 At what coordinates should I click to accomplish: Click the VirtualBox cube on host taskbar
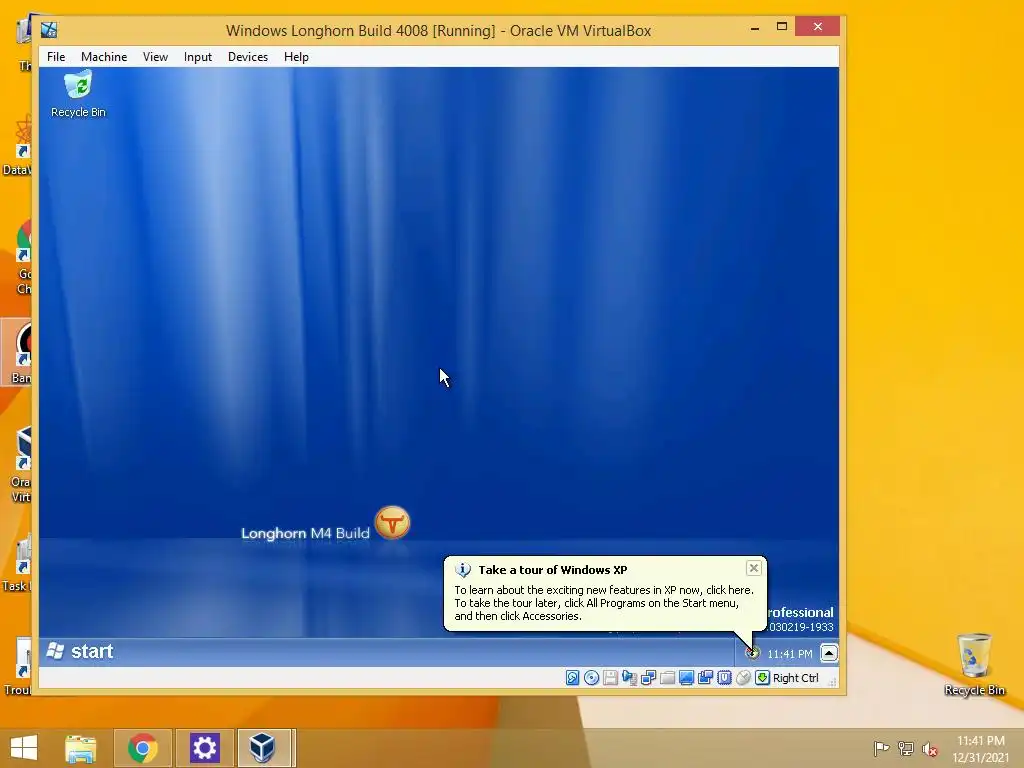click(263, 748)
